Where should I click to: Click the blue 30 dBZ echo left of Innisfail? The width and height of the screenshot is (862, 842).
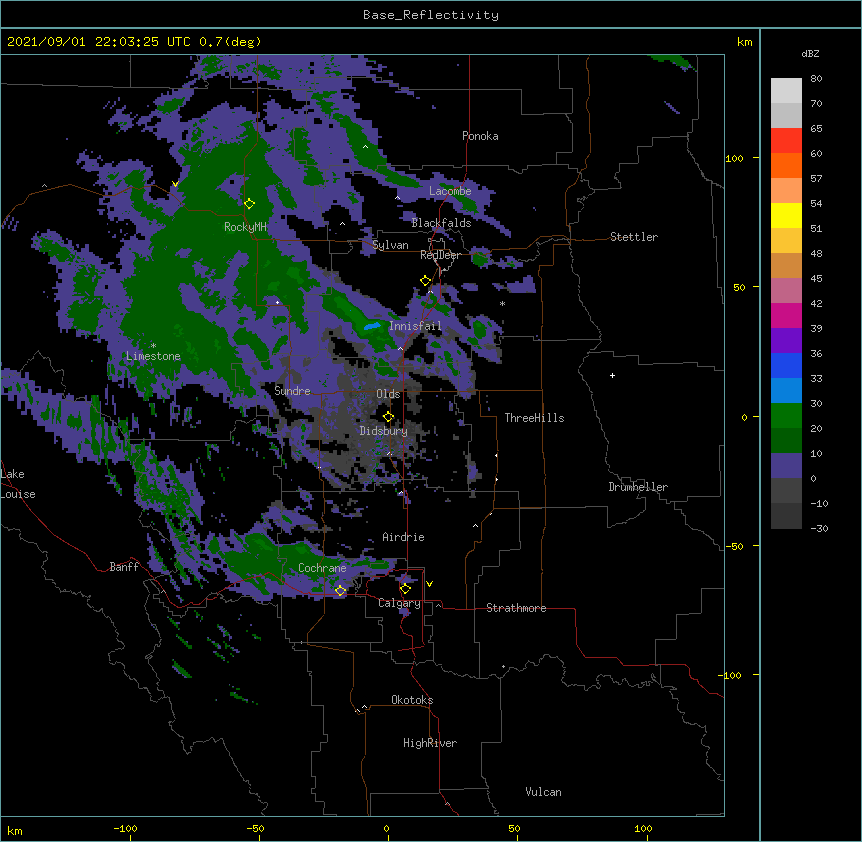tap(372, 326)
